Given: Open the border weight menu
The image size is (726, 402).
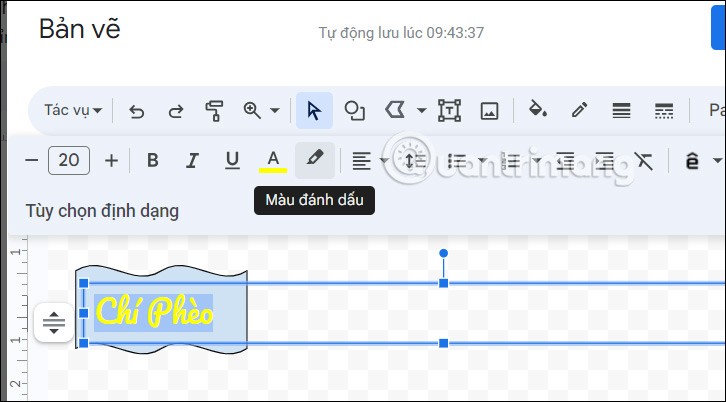Looking at the screenshot, I should (621, 110).
